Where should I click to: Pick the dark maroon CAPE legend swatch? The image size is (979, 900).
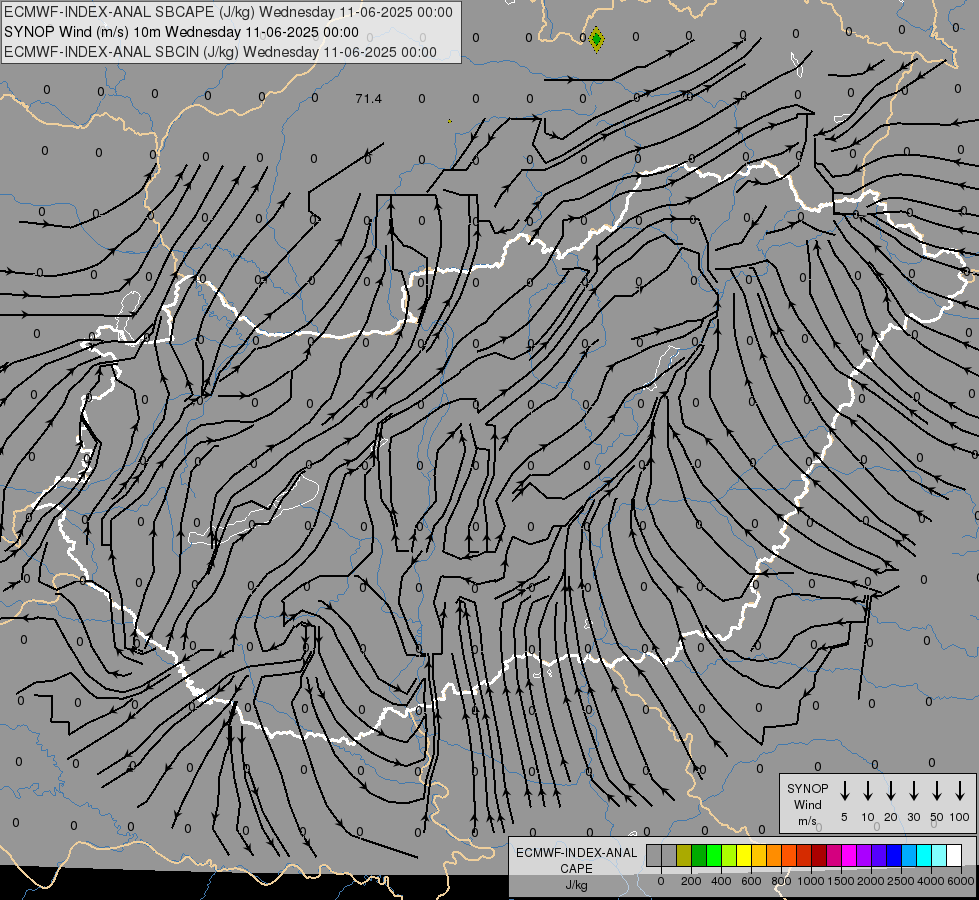pos(820,856)
